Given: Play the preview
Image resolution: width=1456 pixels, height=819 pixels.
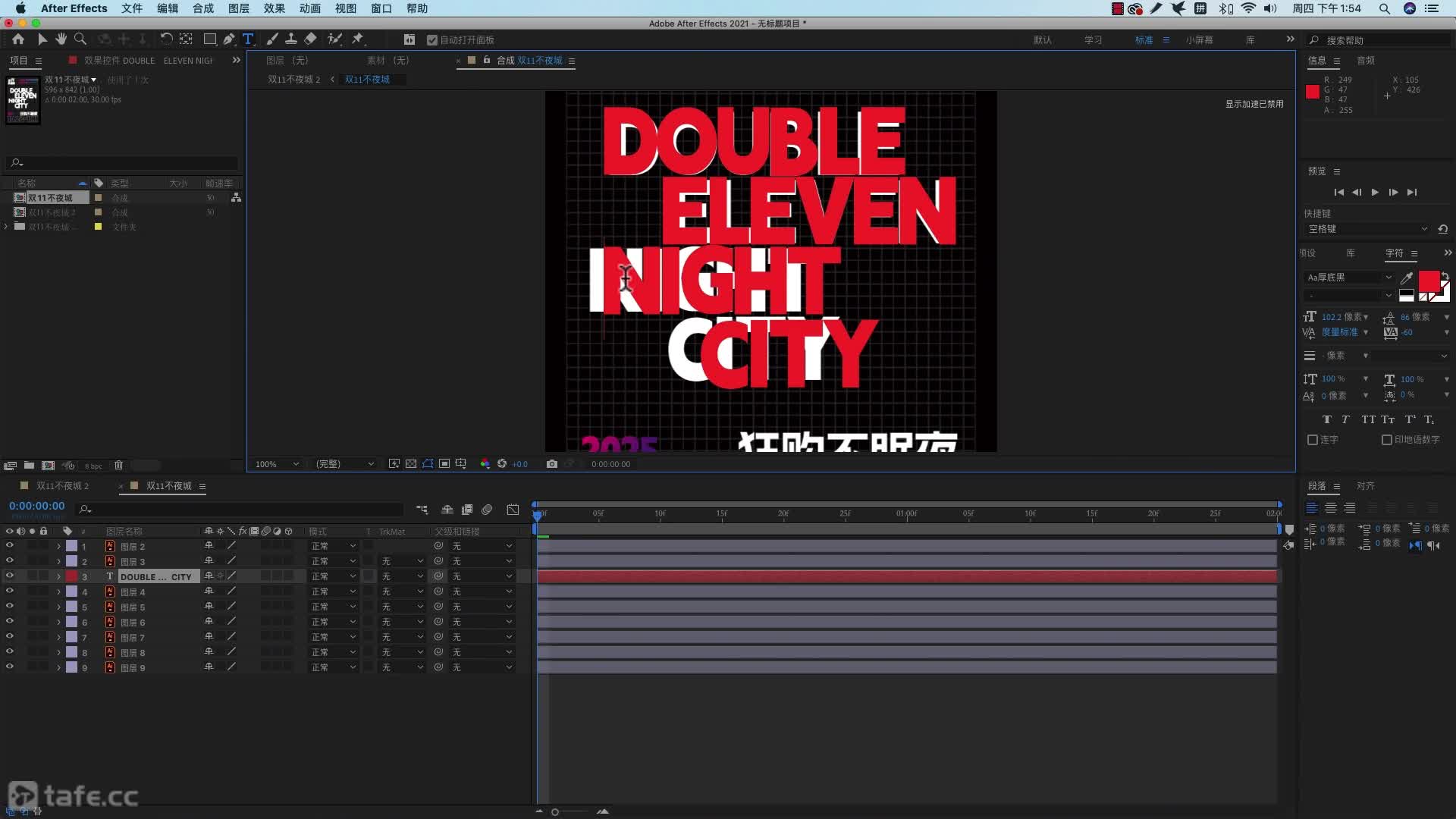Looking at the screenshot, I should (x=1375, y=193).
